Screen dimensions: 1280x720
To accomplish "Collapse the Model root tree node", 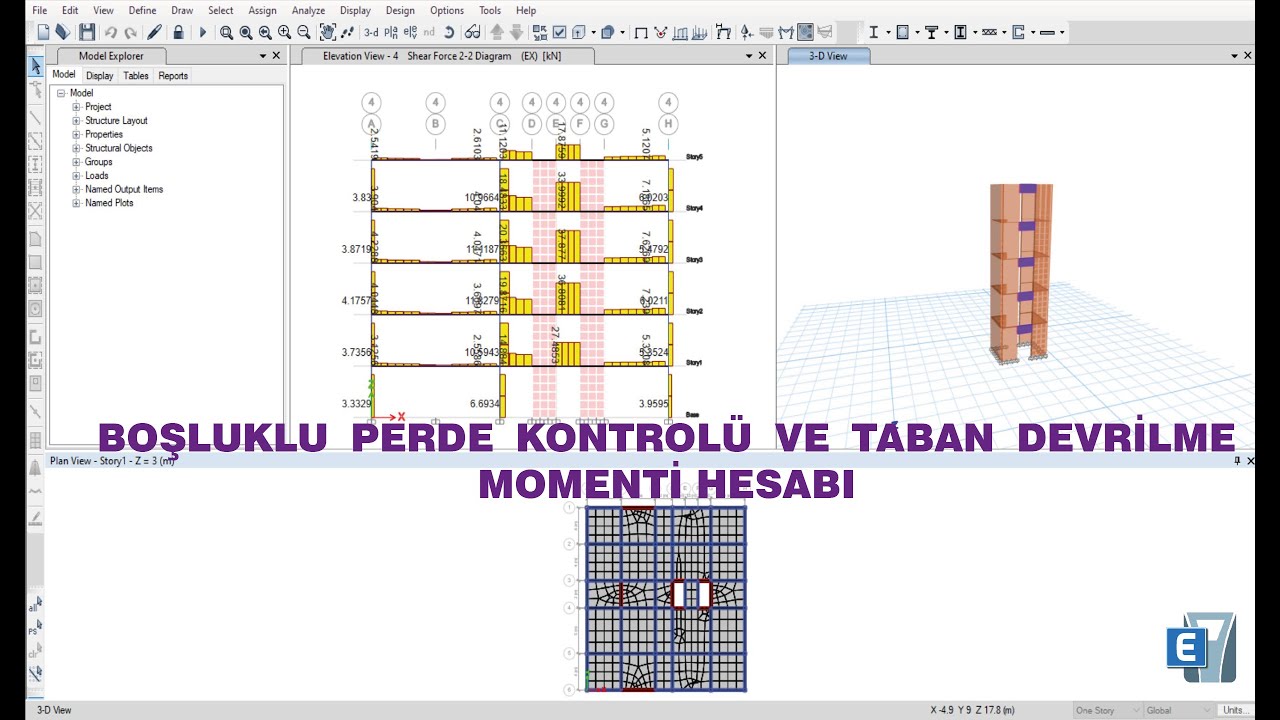I will [x=61, y=93].
